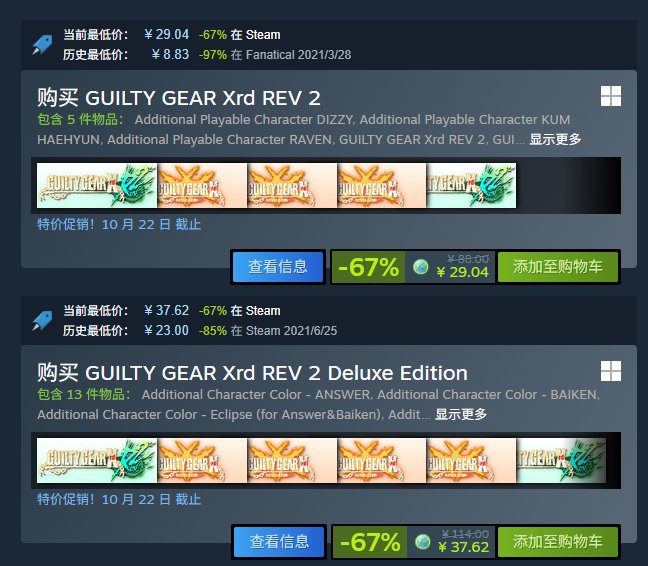Click price tag icon above REV 2 package

[x=42, y=44]
